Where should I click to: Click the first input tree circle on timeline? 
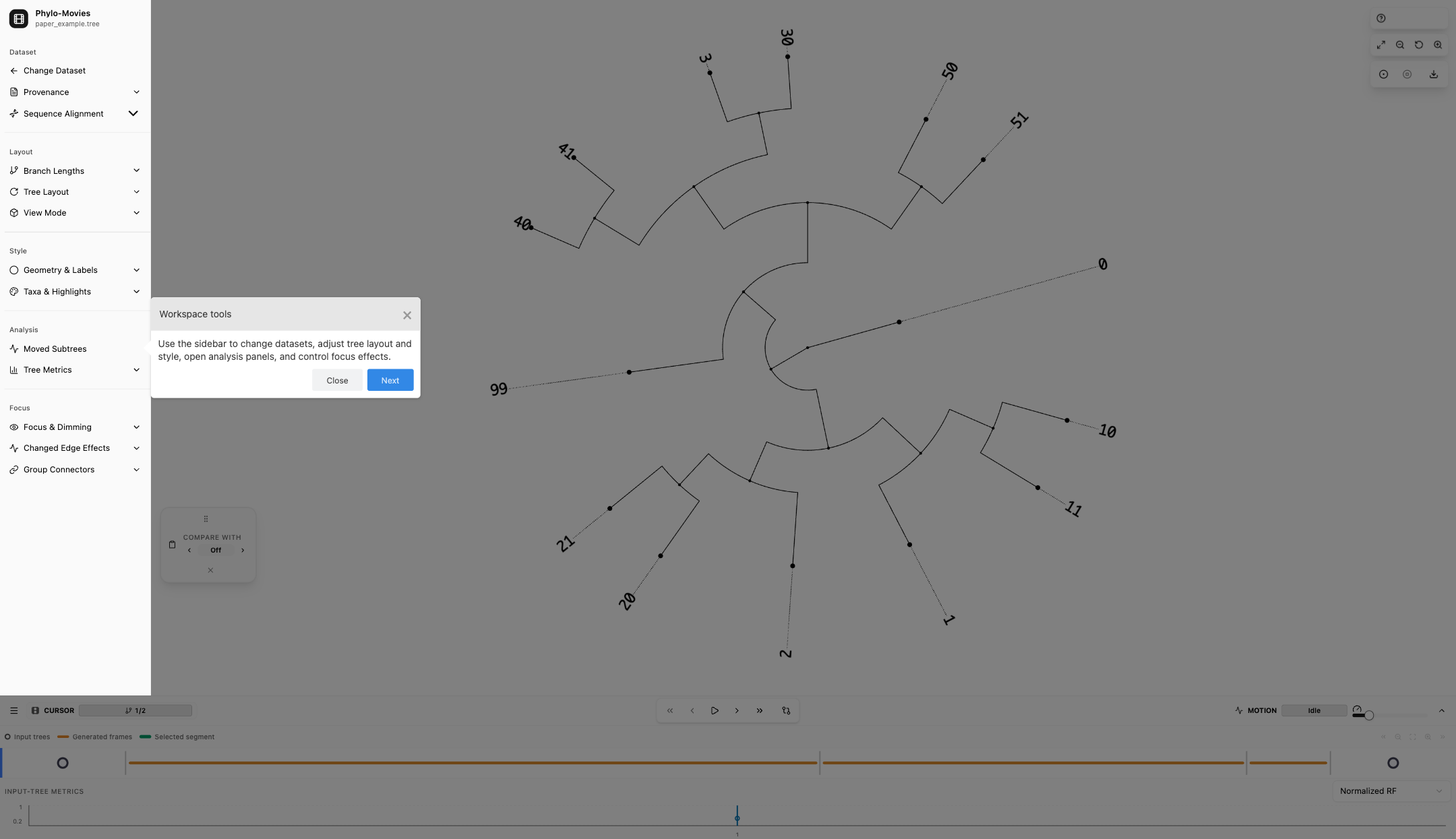click(63, 763)
